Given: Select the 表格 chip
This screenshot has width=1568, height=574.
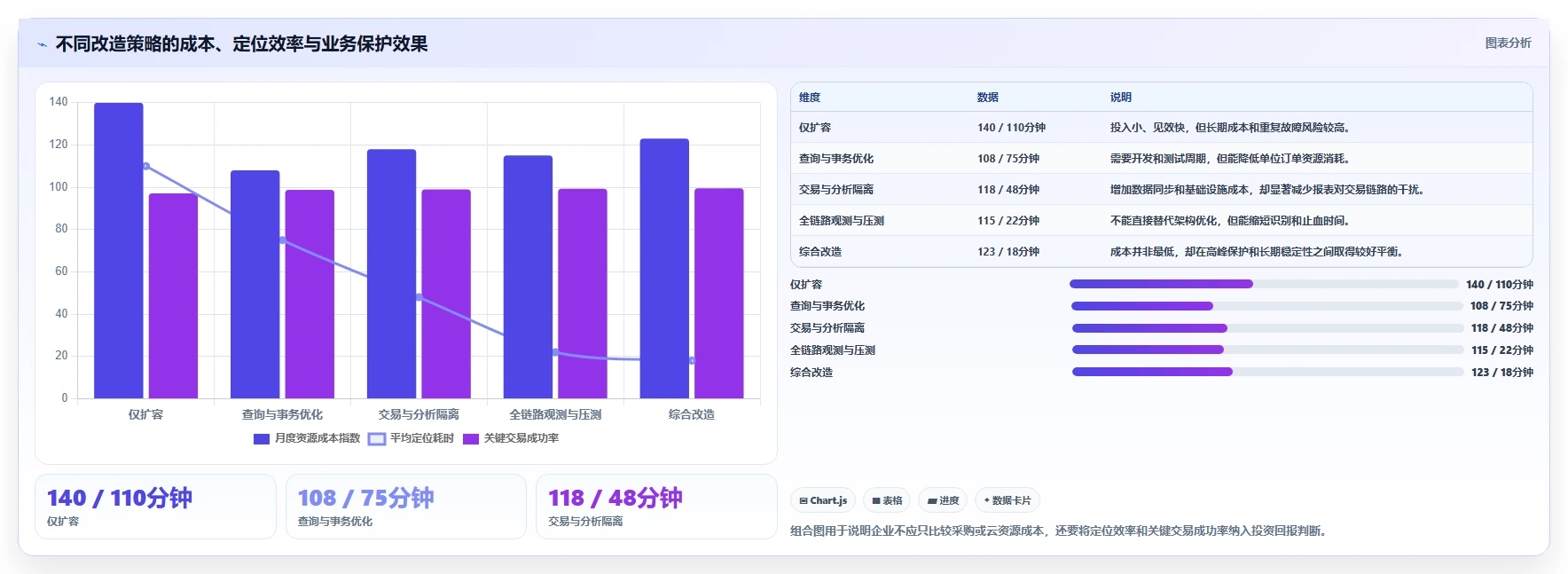Looking at the screenshot, I should (887, 500).
